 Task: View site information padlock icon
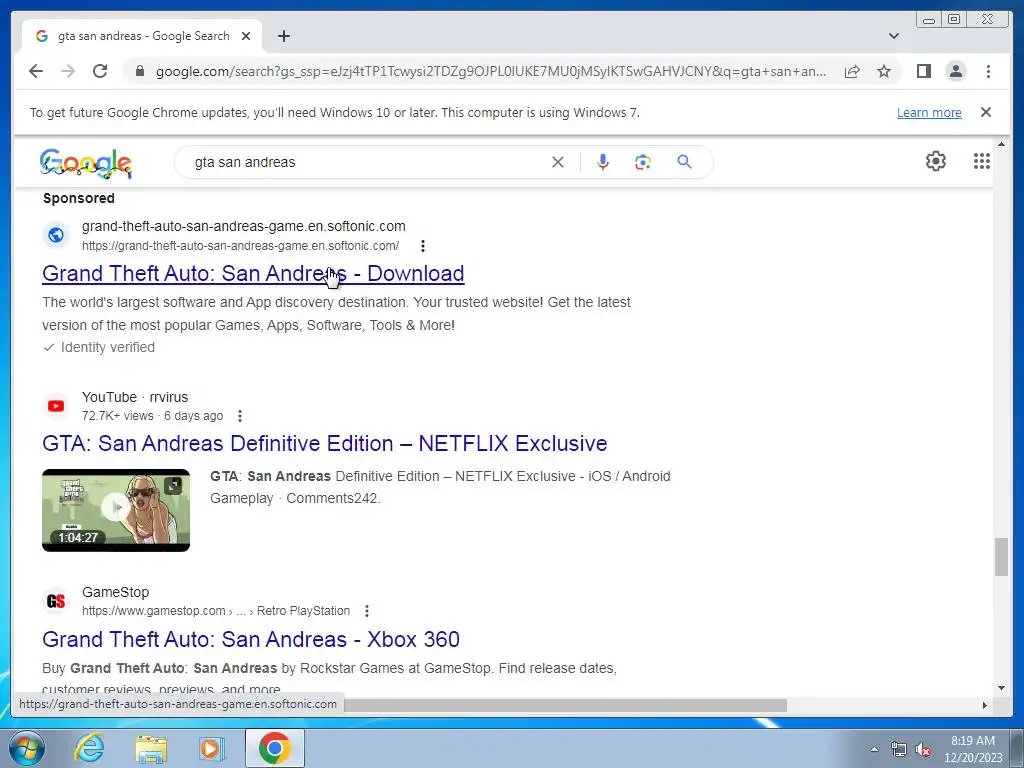139,71
